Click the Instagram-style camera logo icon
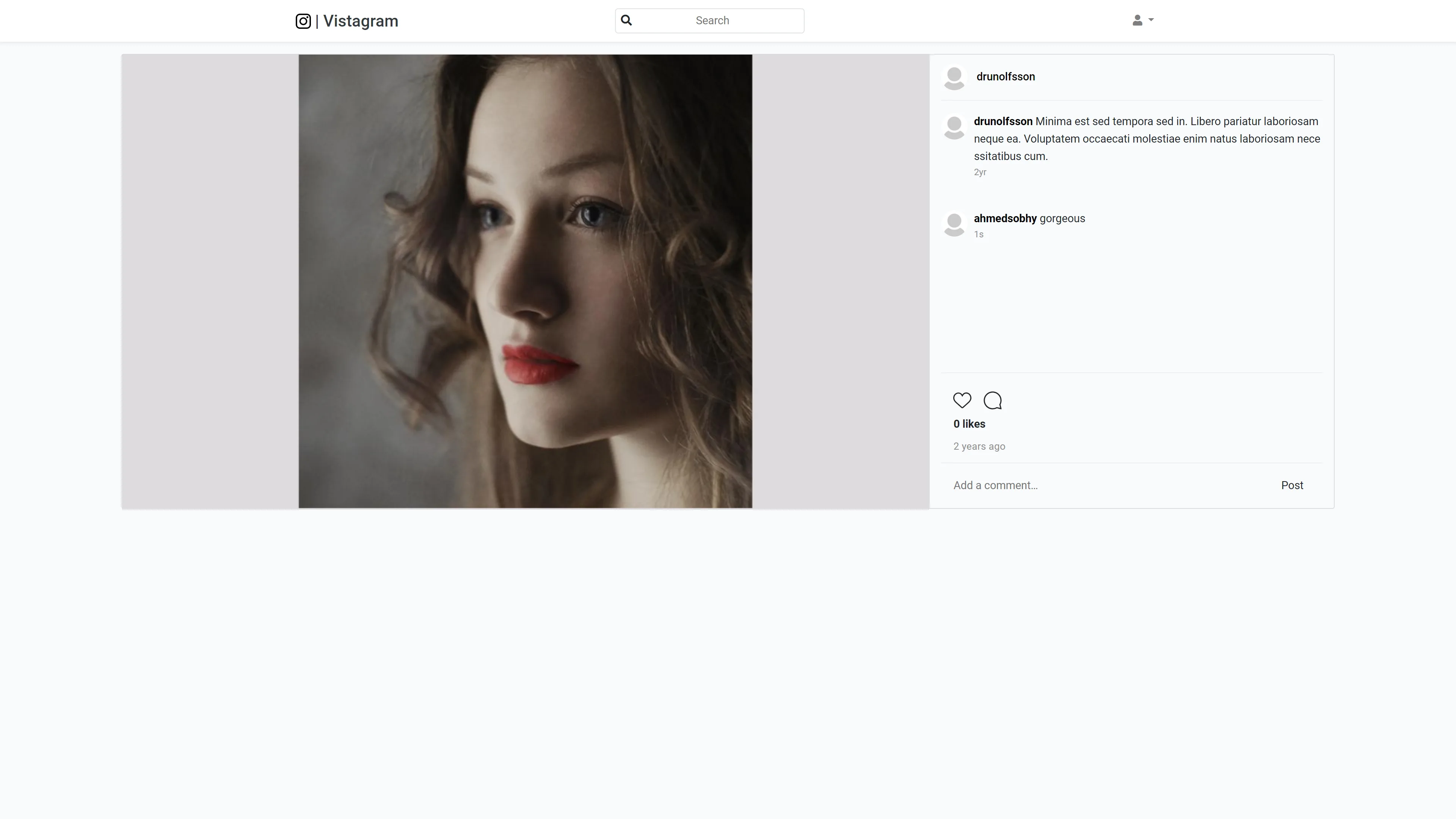 click(303, 21)
